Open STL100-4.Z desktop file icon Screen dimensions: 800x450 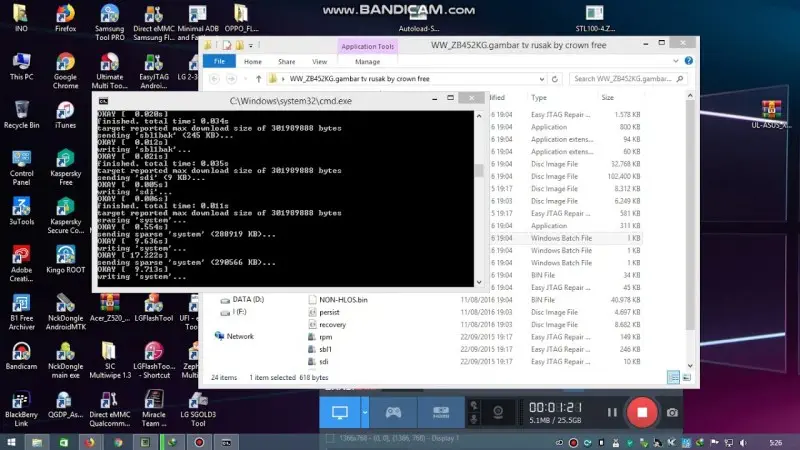pos(595,18)
